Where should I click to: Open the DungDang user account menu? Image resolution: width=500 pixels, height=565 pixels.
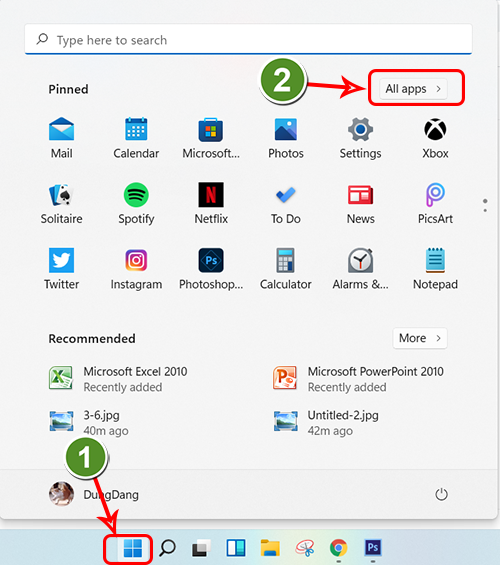click(94, 494)
